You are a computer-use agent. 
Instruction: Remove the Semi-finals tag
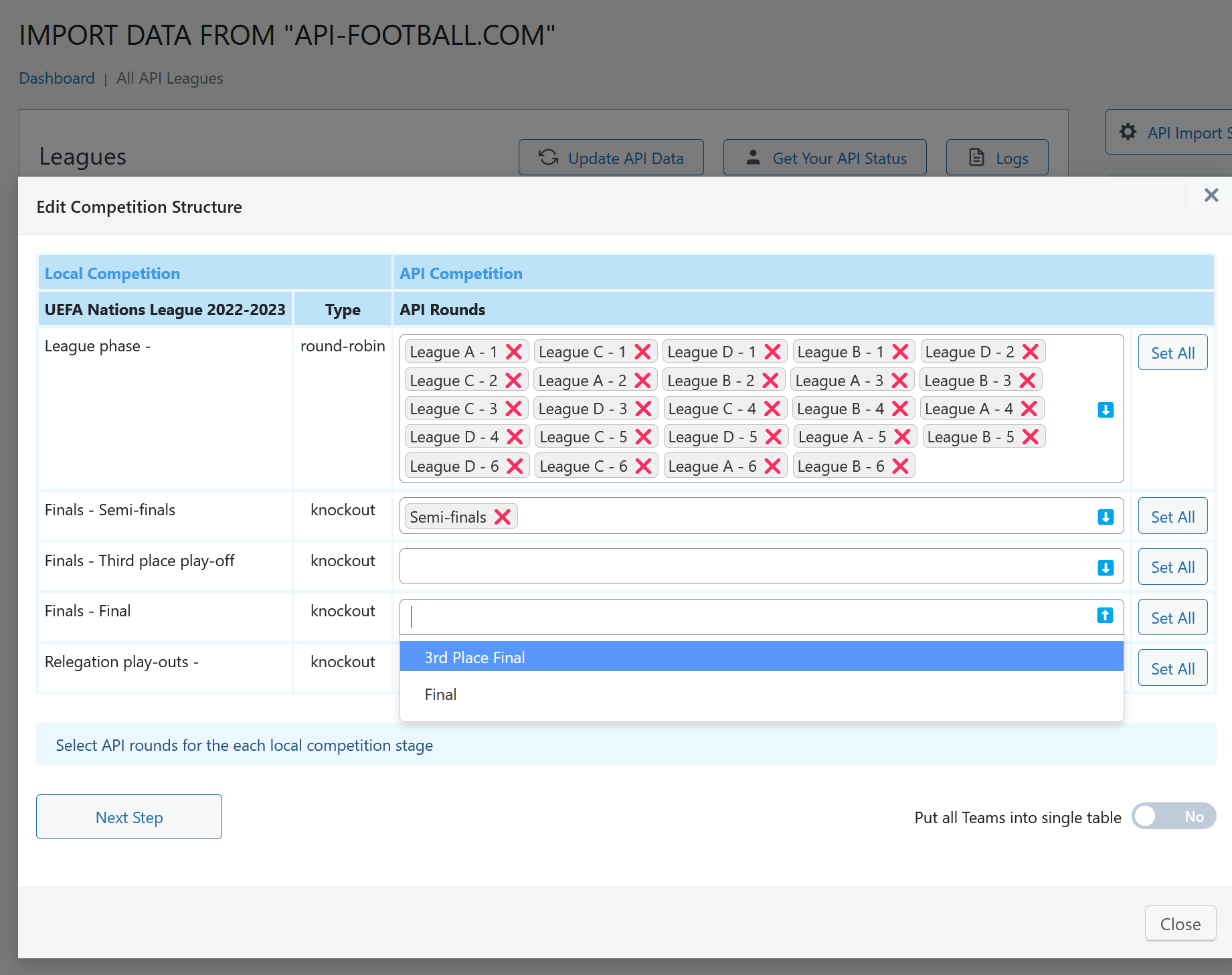[x=502, y=517]
